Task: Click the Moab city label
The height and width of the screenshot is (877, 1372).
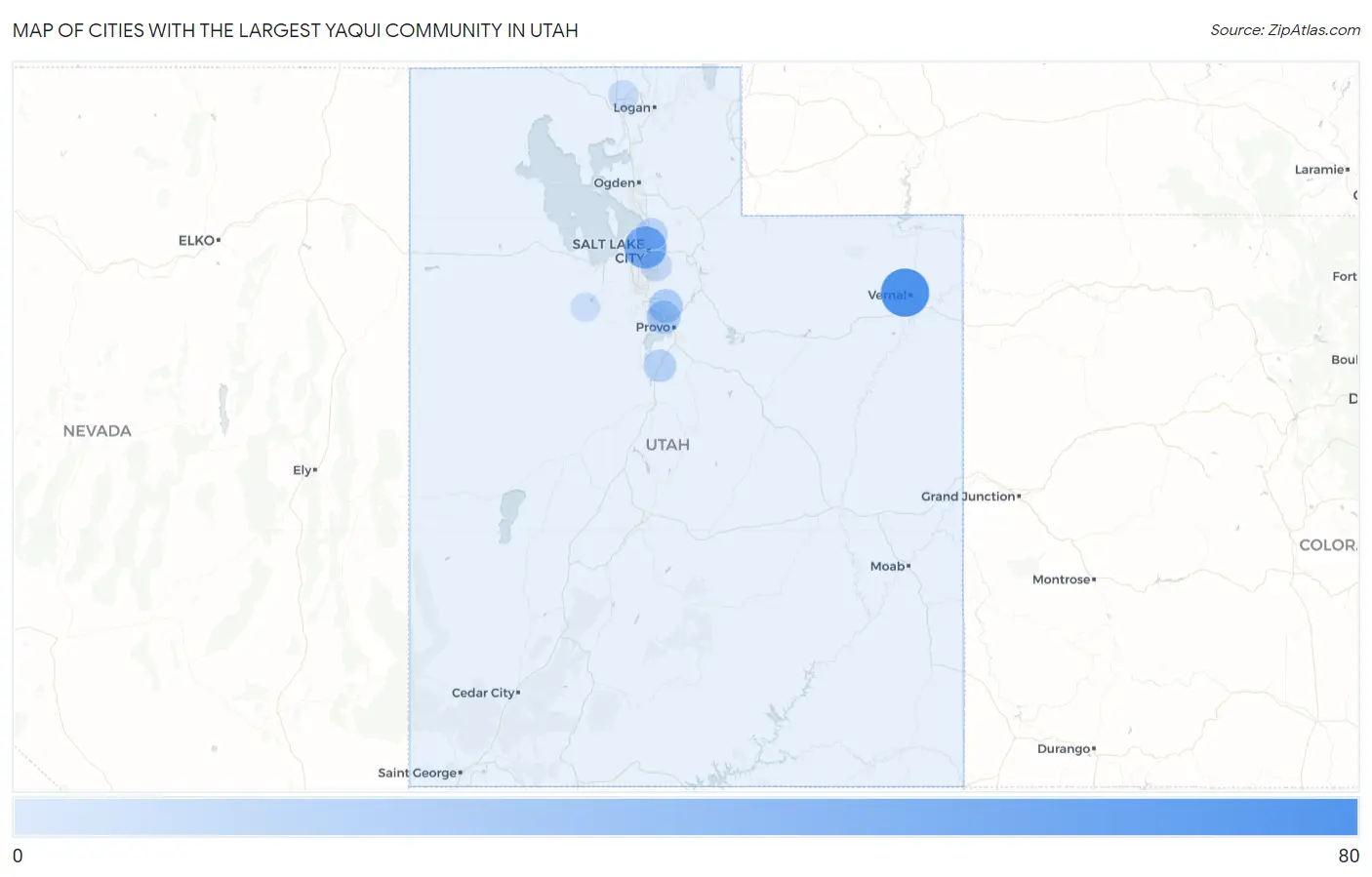Action: (x=890, y=566)
